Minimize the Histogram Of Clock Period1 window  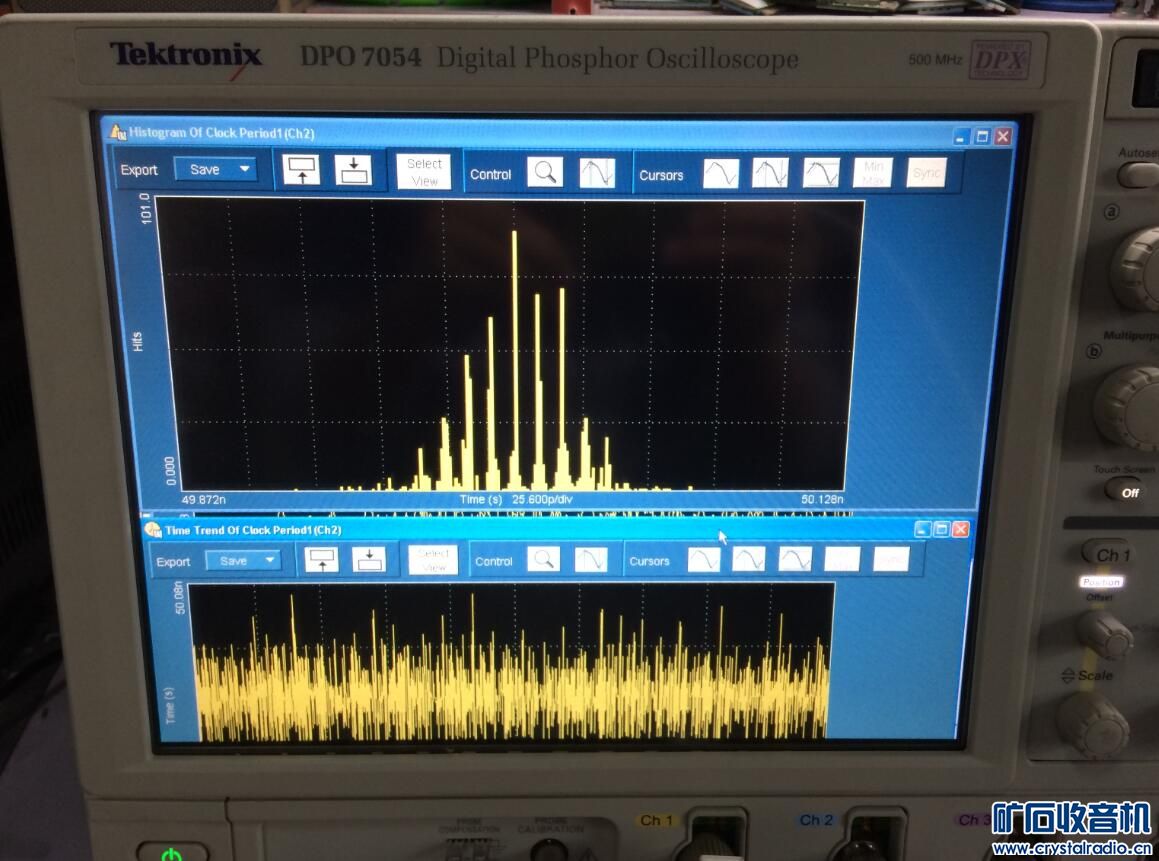coord(961,137)
